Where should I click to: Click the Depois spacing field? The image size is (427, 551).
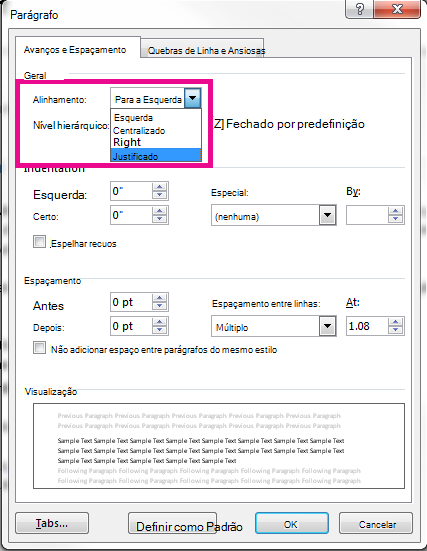pos(131,326)
